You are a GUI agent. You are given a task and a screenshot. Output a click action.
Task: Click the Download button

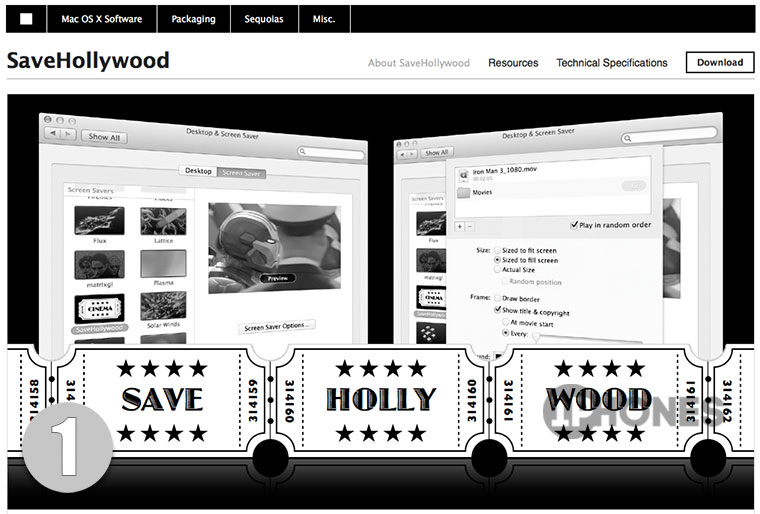[x=720, y=63]
